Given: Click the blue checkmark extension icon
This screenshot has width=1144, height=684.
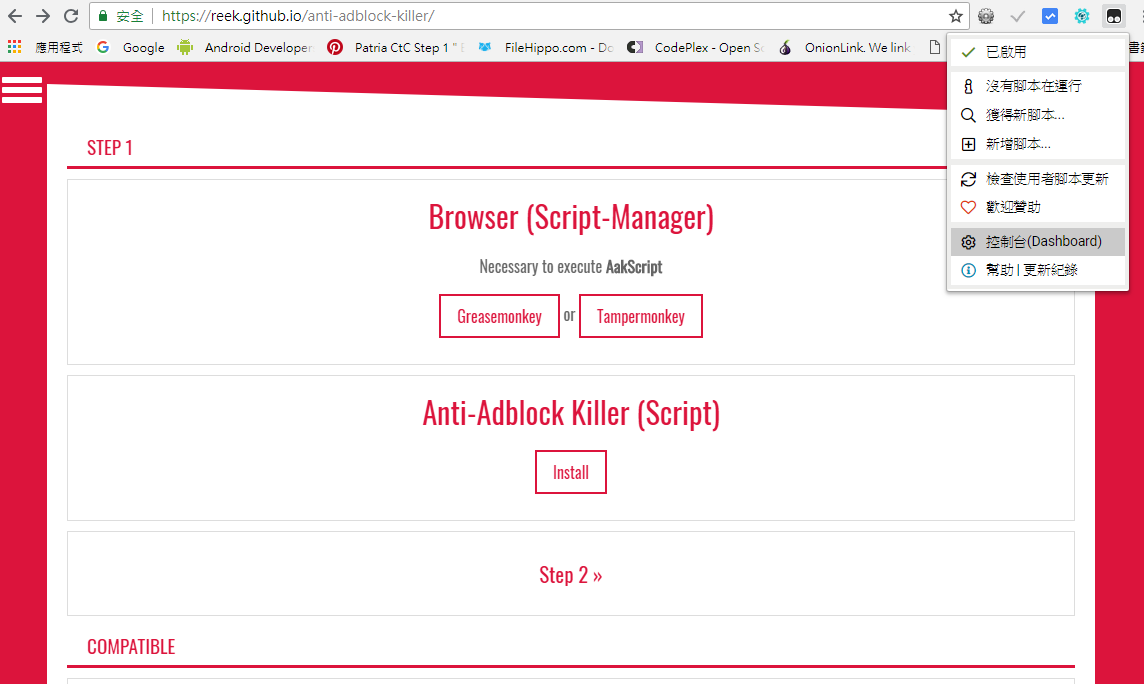Looking at the screenshot, I should click(1050, 16).
